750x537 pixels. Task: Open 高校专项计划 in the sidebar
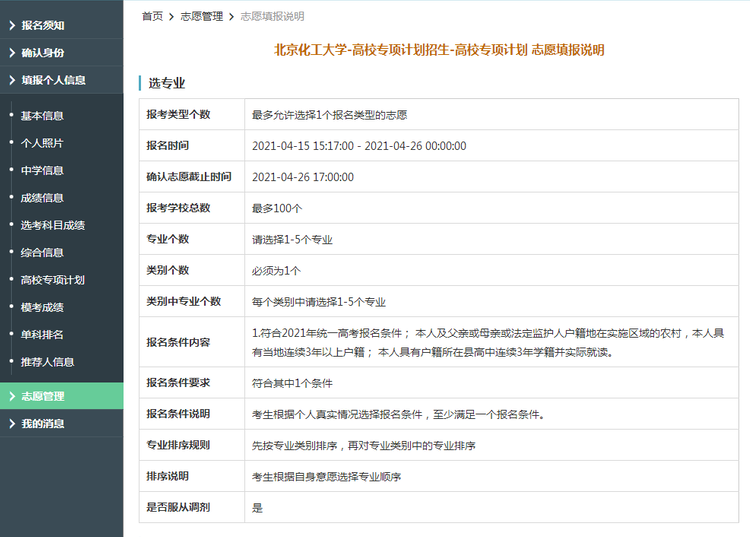tap(53, 280)
